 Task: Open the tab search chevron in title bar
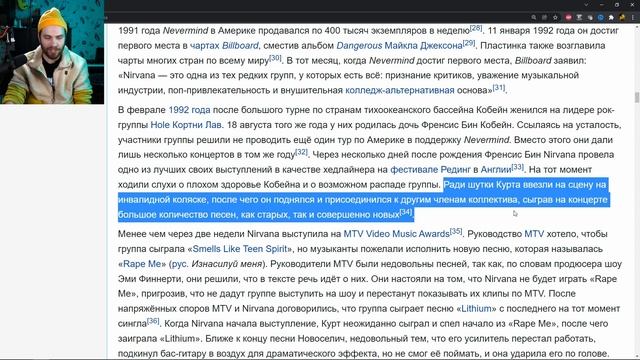[x=586, y=4]
